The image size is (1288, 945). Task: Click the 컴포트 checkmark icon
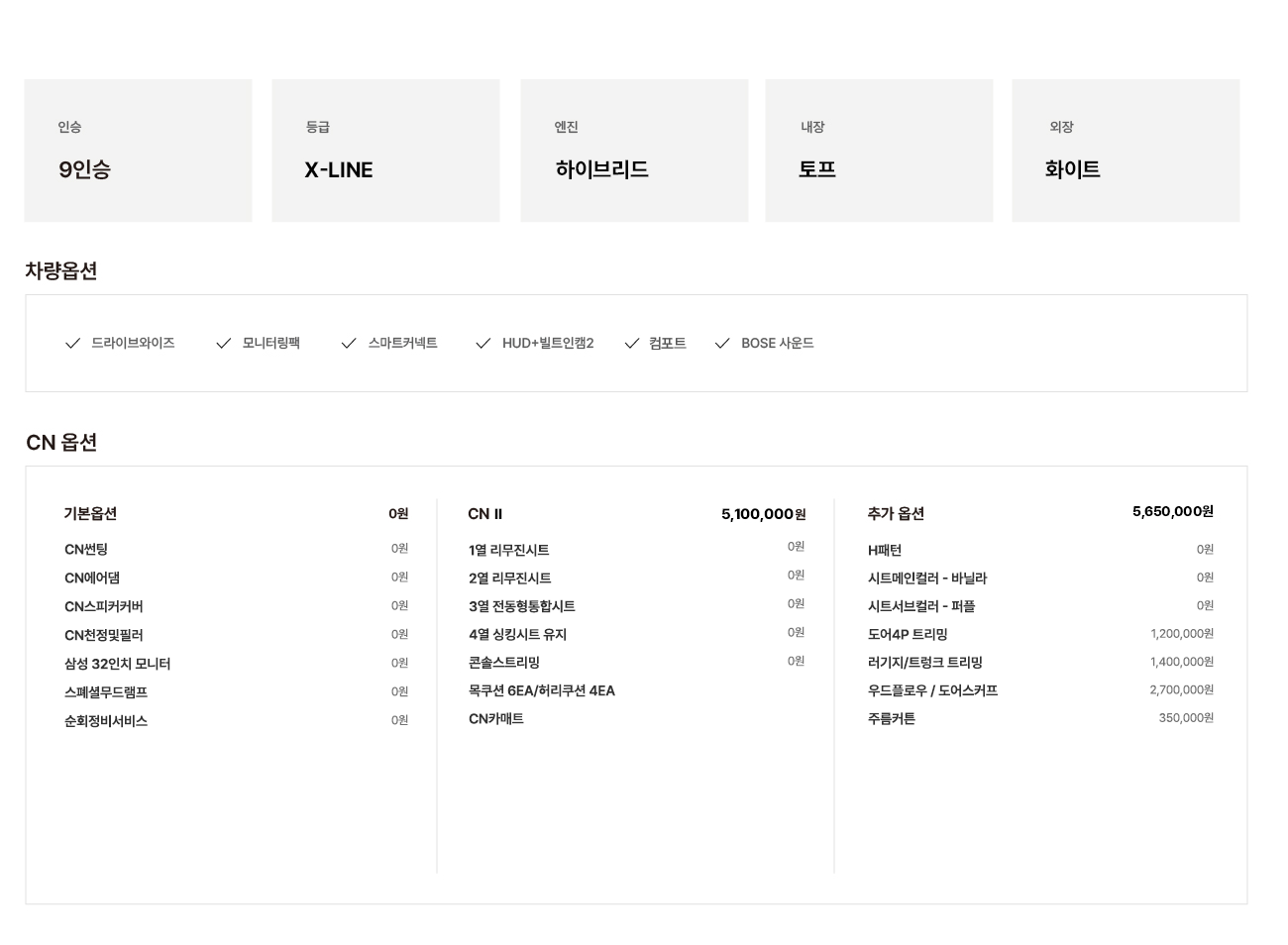tap(631, 343)
